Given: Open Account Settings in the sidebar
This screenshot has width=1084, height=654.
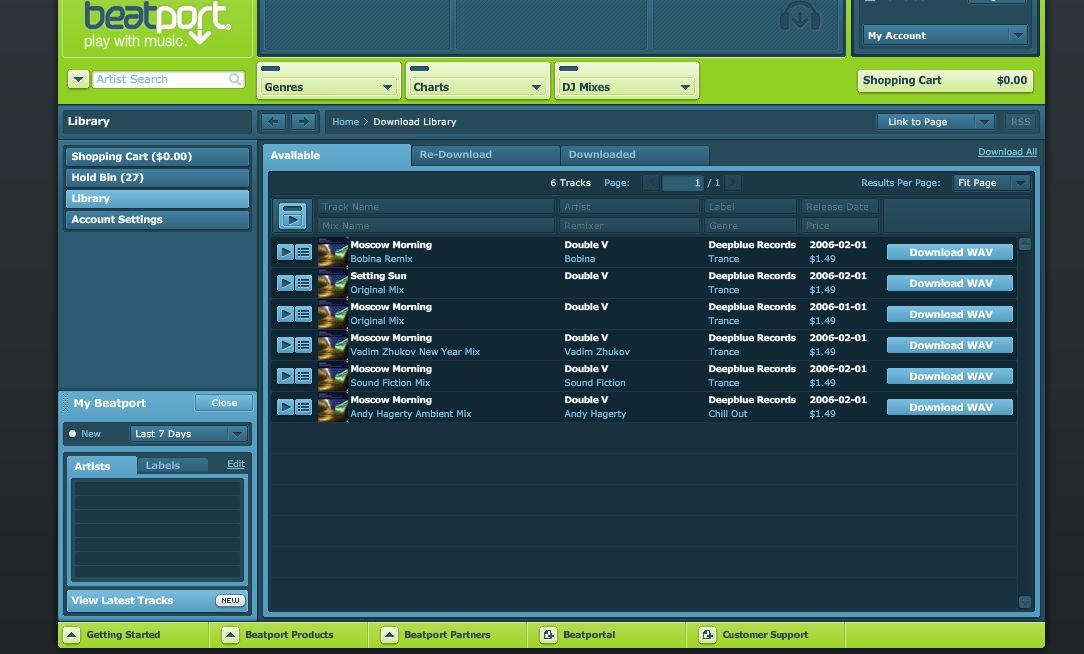Looking at the screenshot, I should (x=157, y=219).
